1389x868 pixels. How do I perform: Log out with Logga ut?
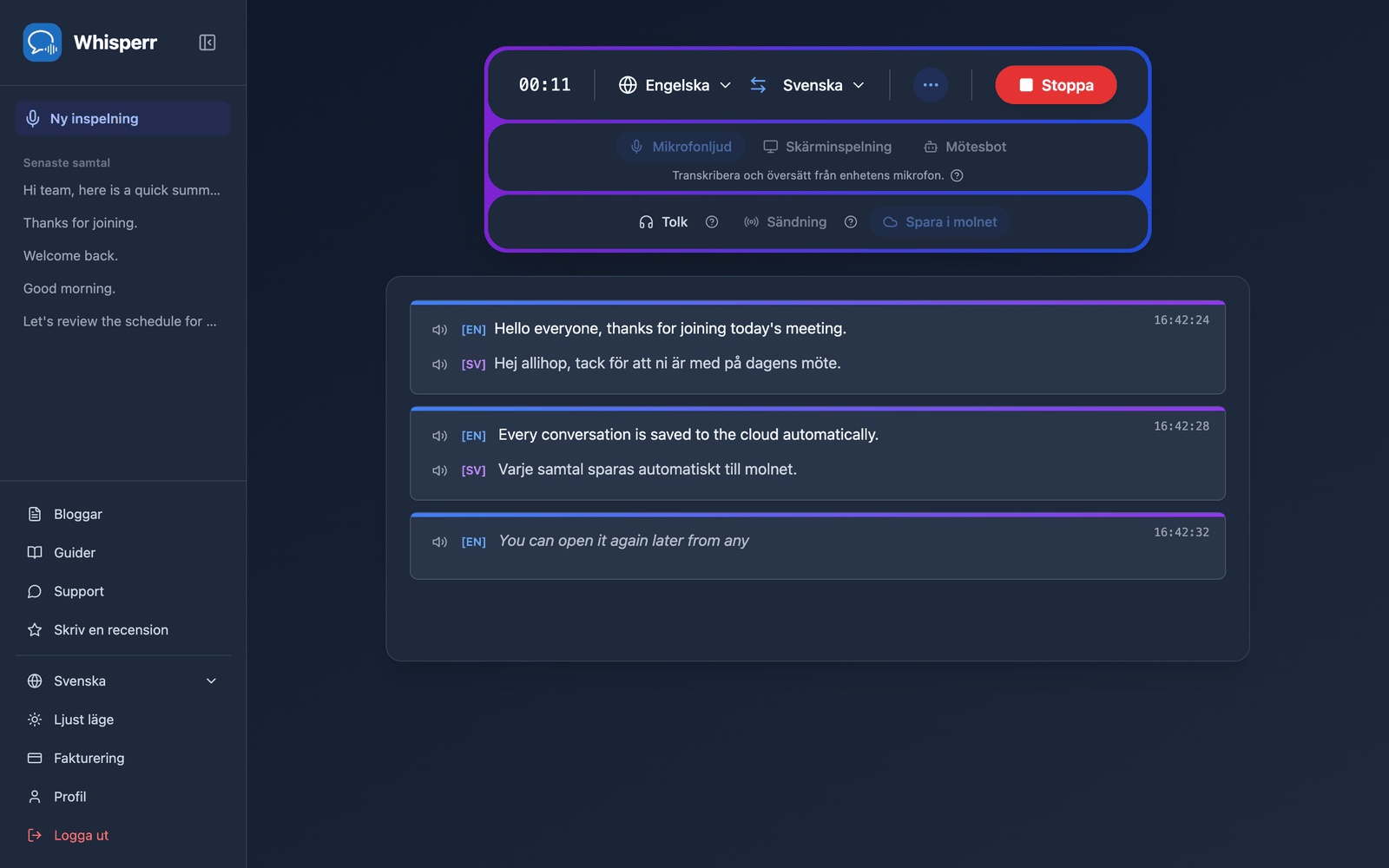coord(122,836)
